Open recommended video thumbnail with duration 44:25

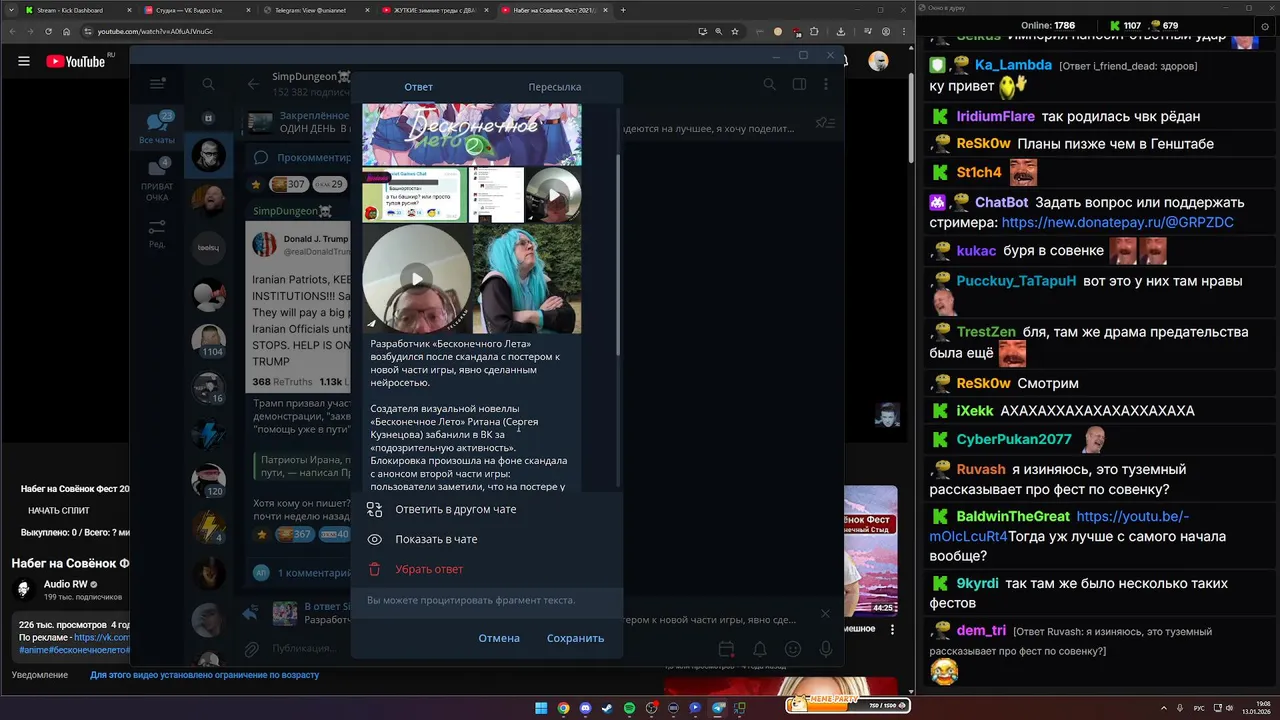click(871, 552)
